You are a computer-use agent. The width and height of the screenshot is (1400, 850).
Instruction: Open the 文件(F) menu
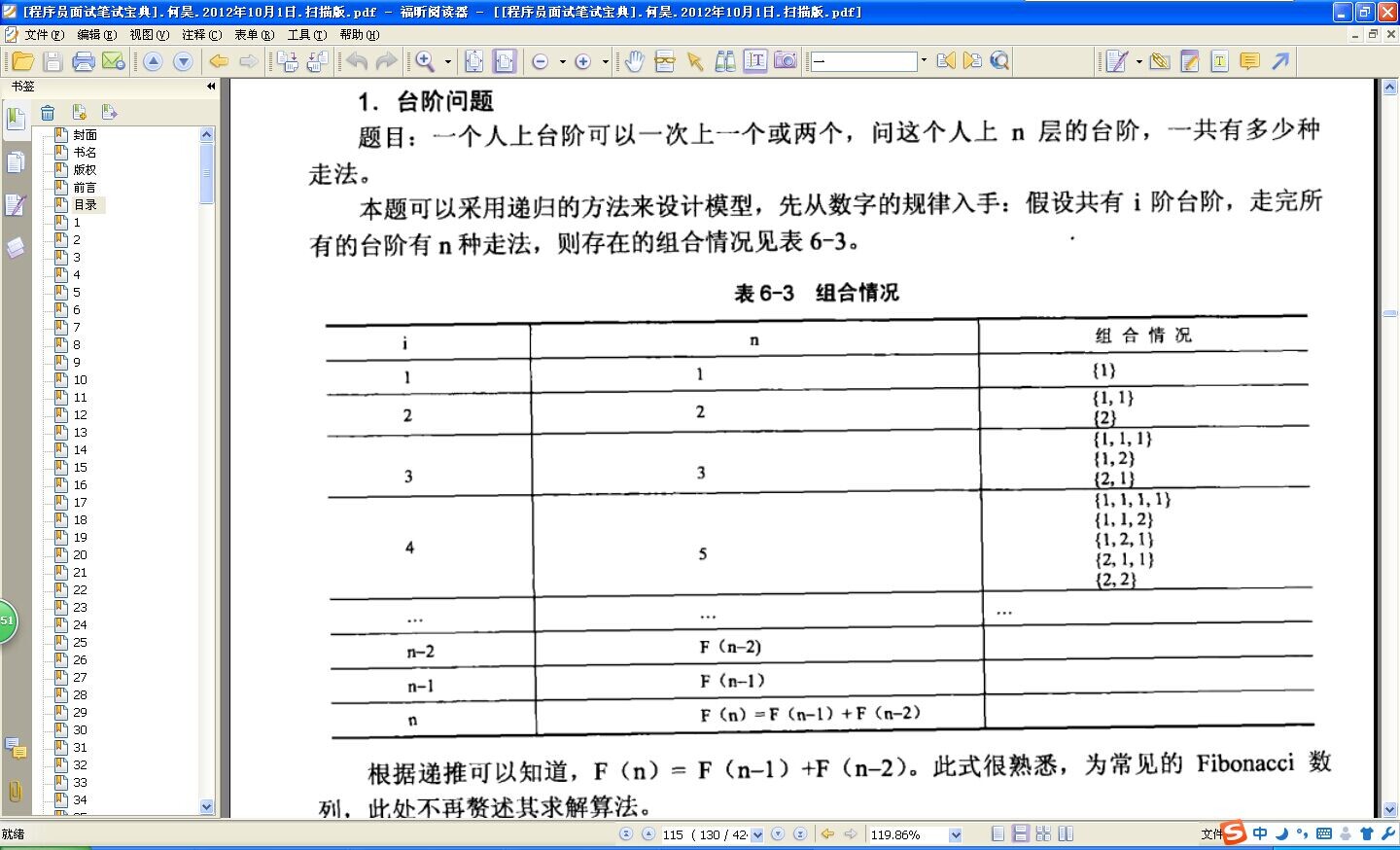pos(44,34)
